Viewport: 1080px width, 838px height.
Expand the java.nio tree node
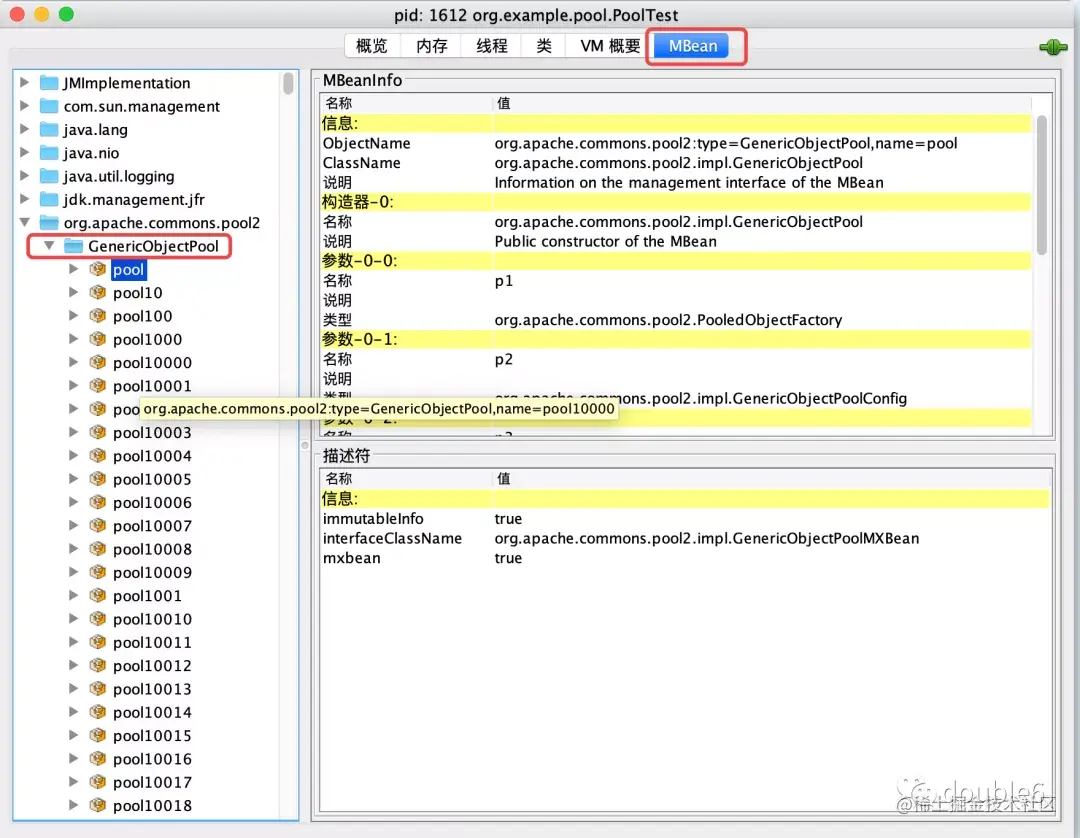coord(24,152)
